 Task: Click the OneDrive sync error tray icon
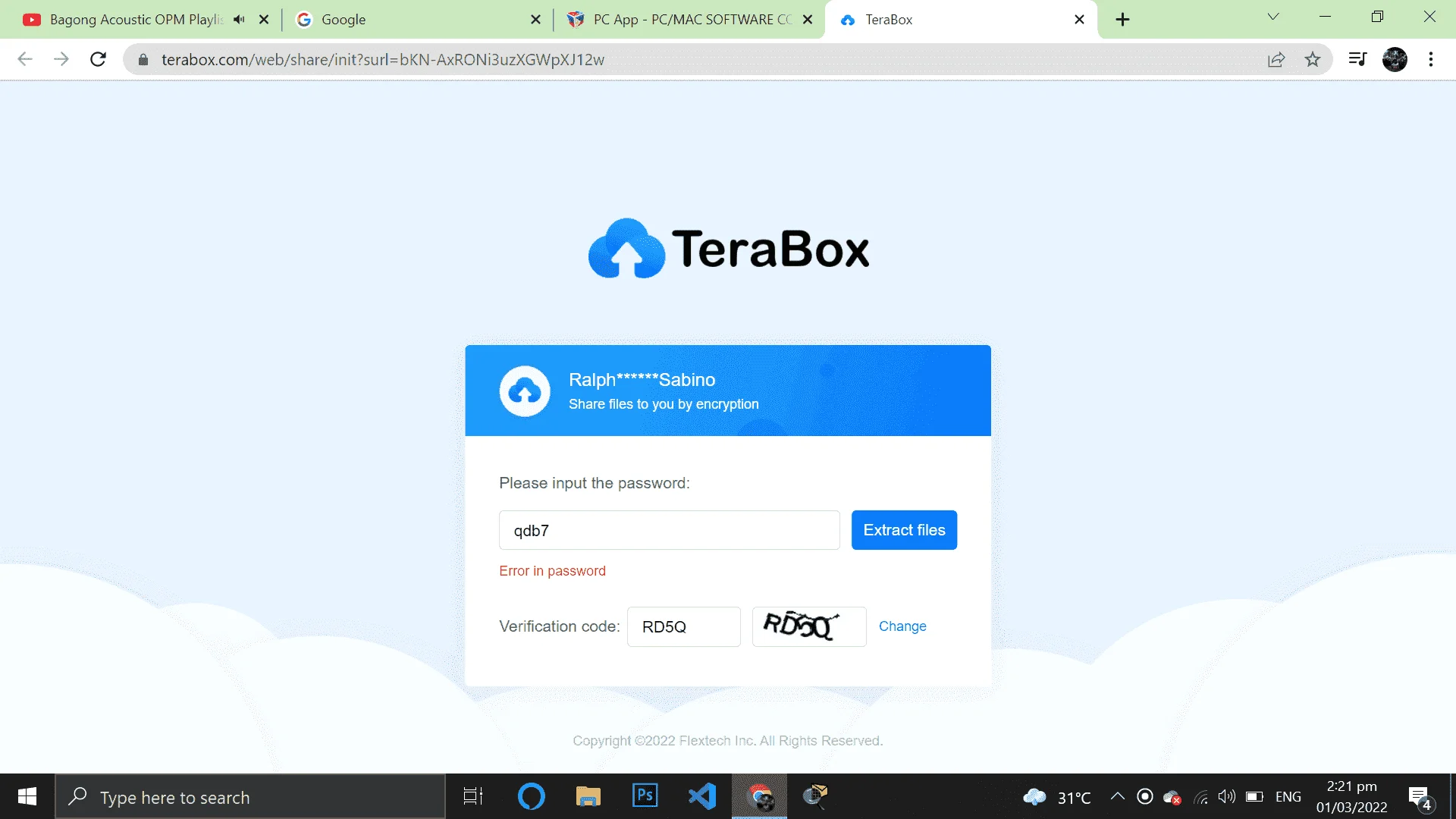tap(1172, 797)
